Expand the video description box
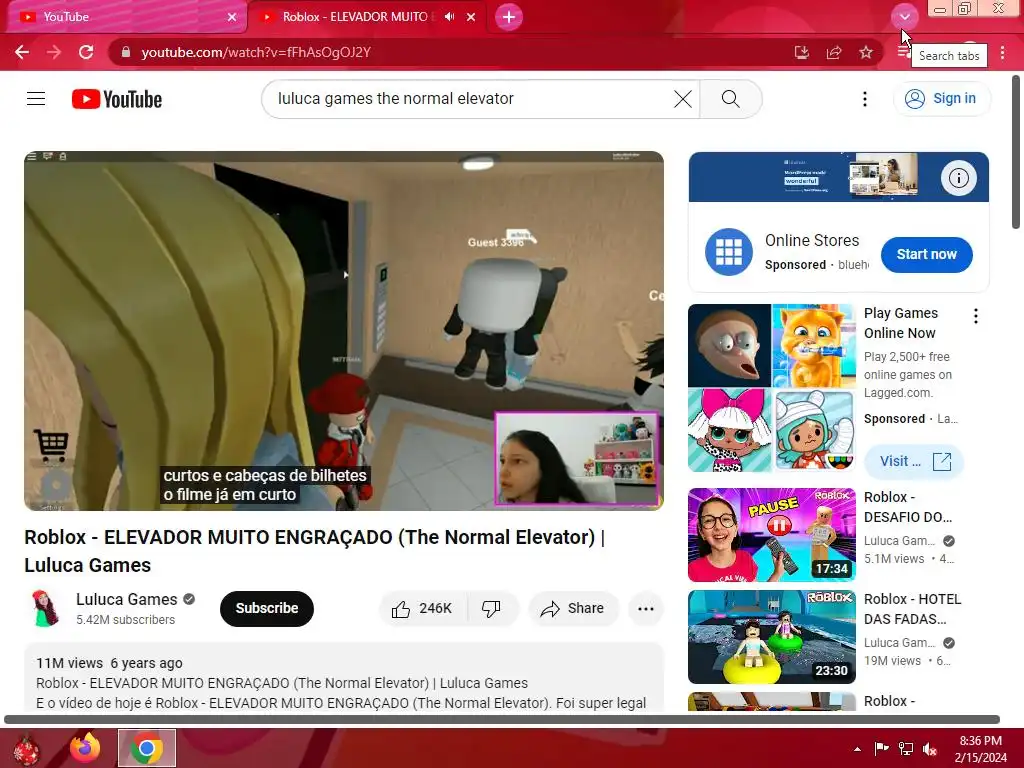 344,679
